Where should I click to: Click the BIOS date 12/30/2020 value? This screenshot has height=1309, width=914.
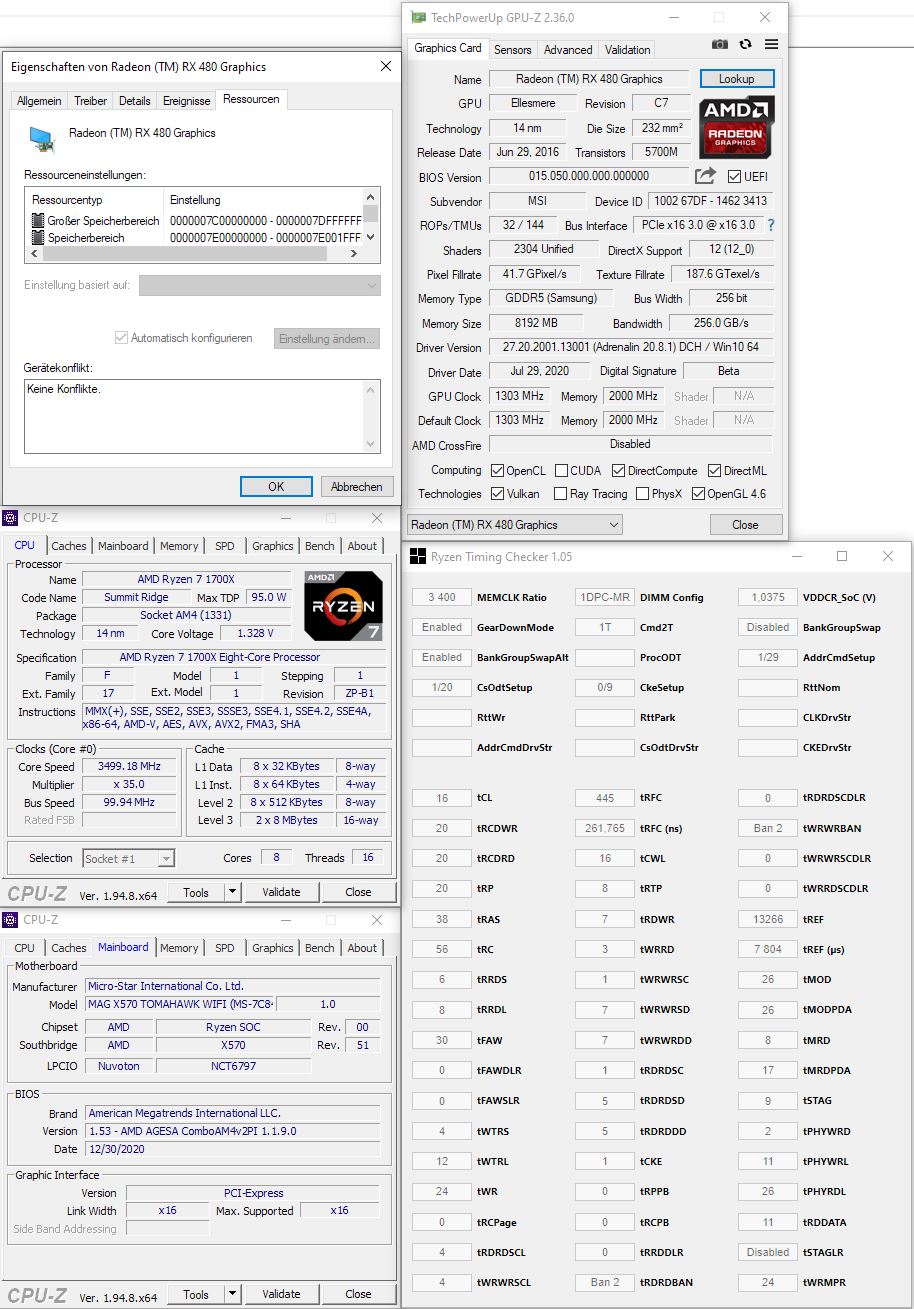[232, 1149]
